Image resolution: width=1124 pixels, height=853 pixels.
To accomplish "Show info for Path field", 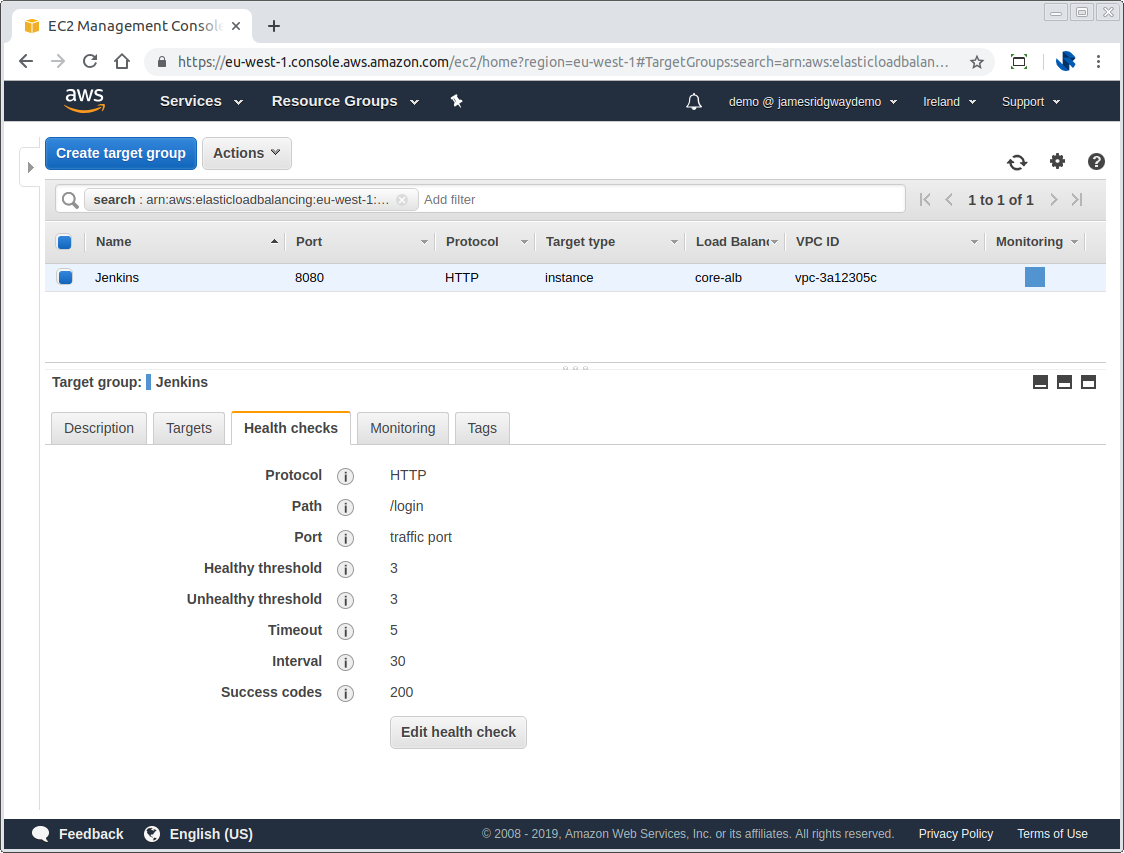I will (346, 507).
